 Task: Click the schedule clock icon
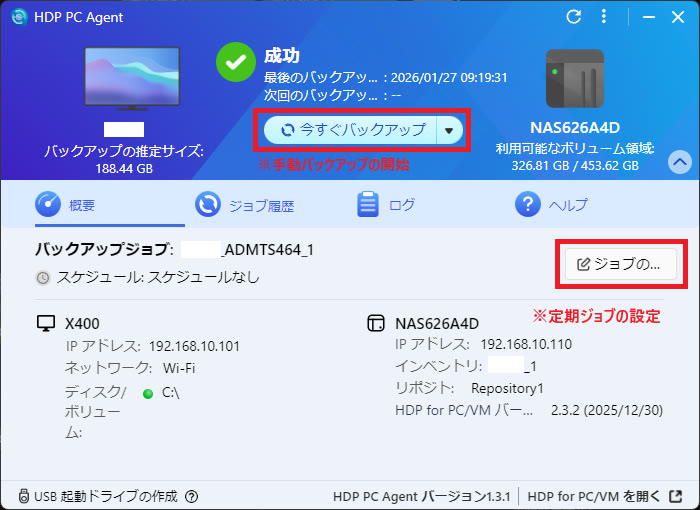(x=42, y=277)
